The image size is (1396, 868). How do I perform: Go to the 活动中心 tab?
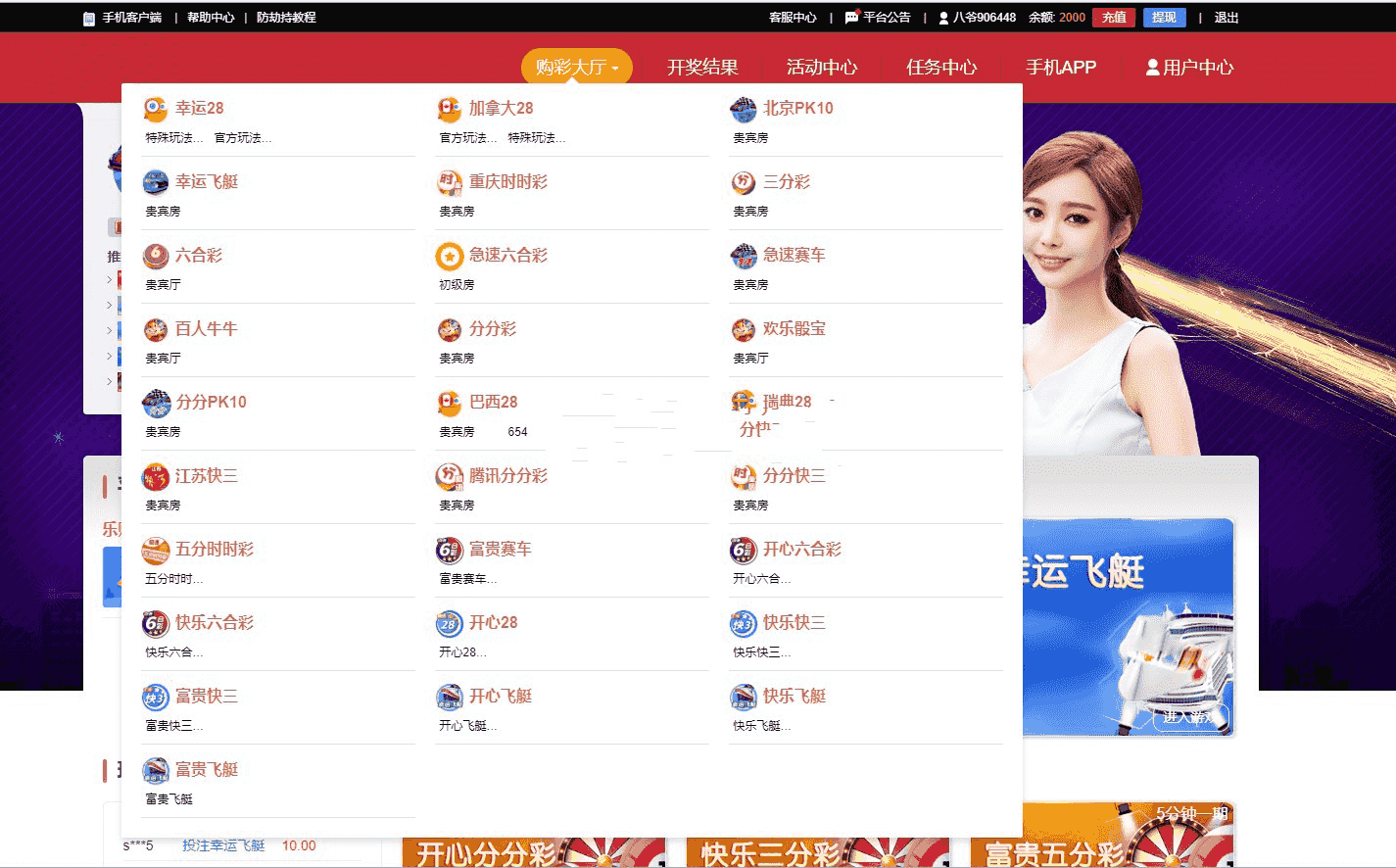click(822, 67)
